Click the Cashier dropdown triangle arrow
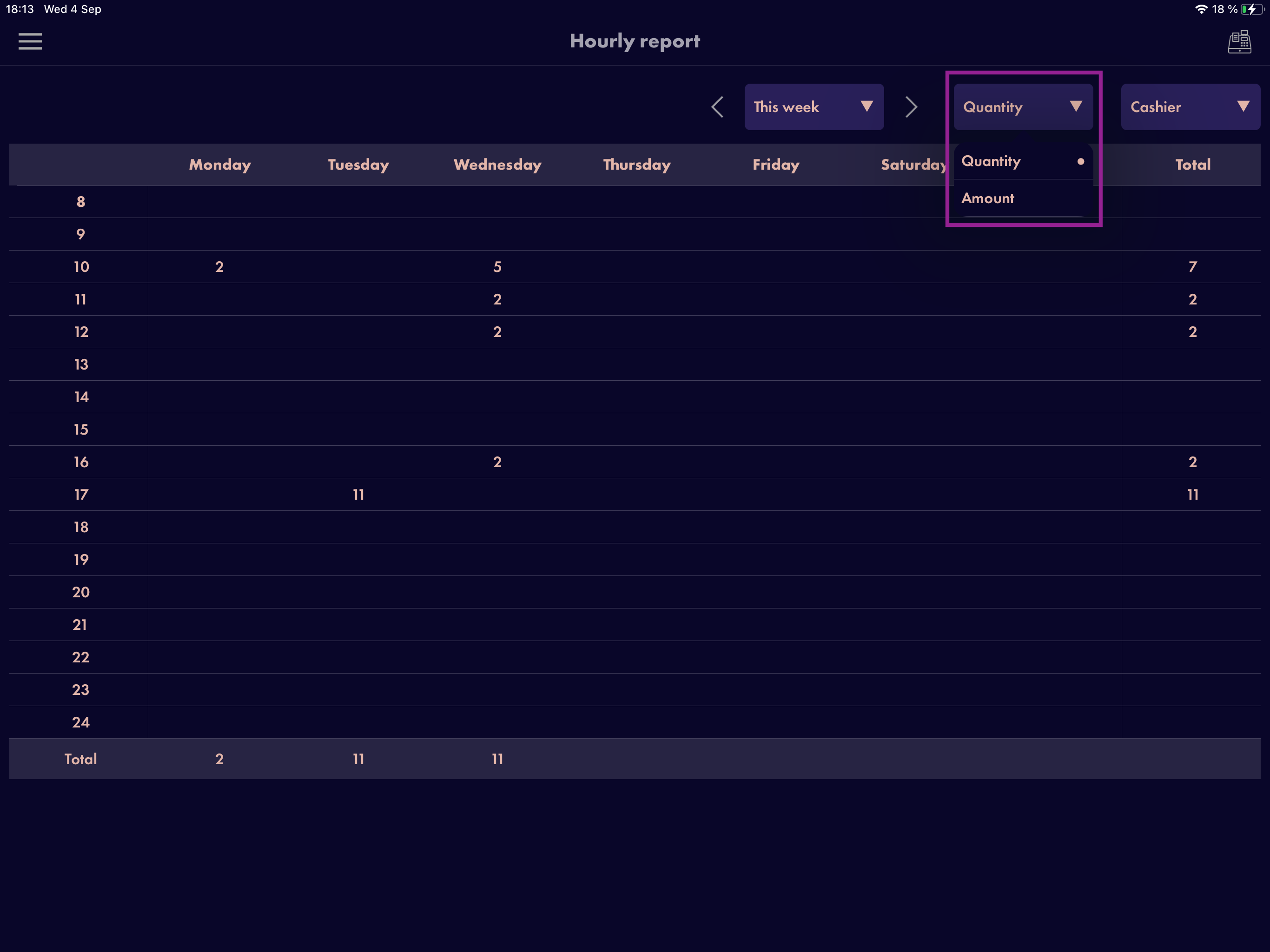The width and height of the screenshot is (1270, 952). (1243, 106)
